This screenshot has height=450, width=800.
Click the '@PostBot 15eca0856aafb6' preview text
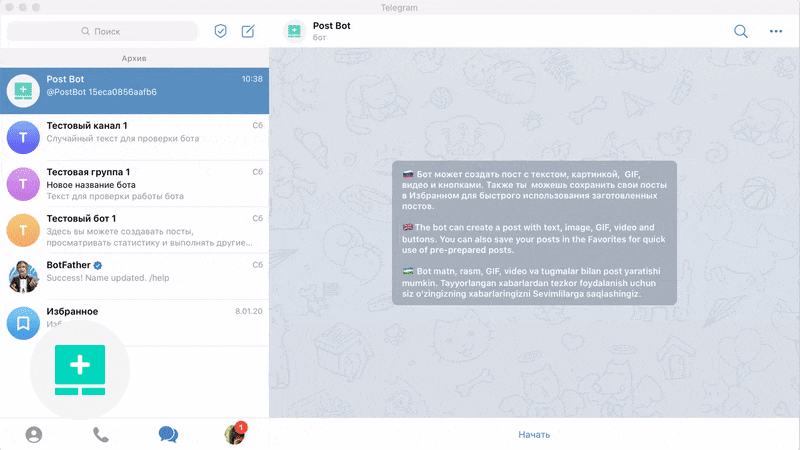point(102,92)
